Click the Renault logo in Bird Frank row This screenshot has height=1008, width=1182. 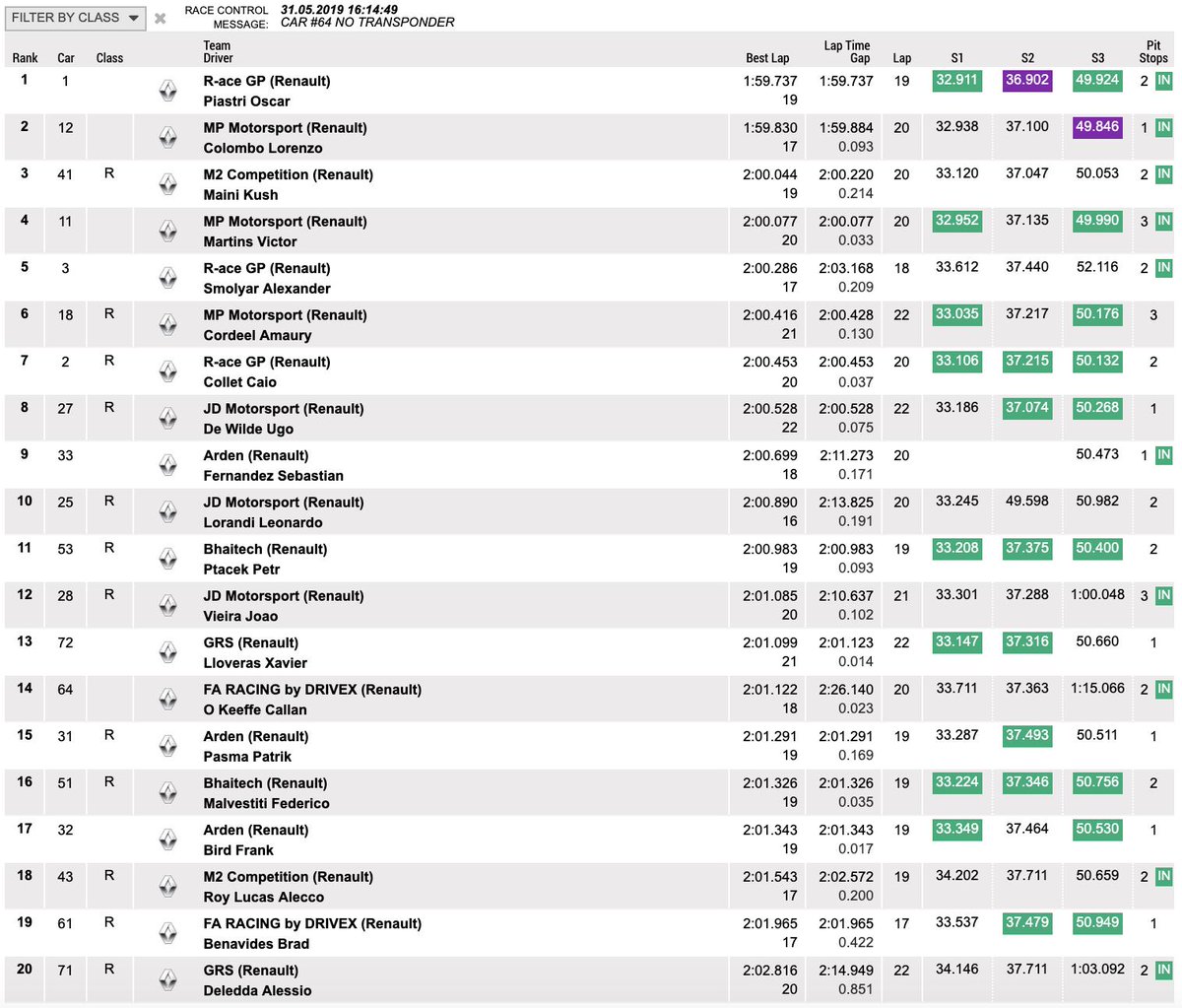click(x=168, y=840)
